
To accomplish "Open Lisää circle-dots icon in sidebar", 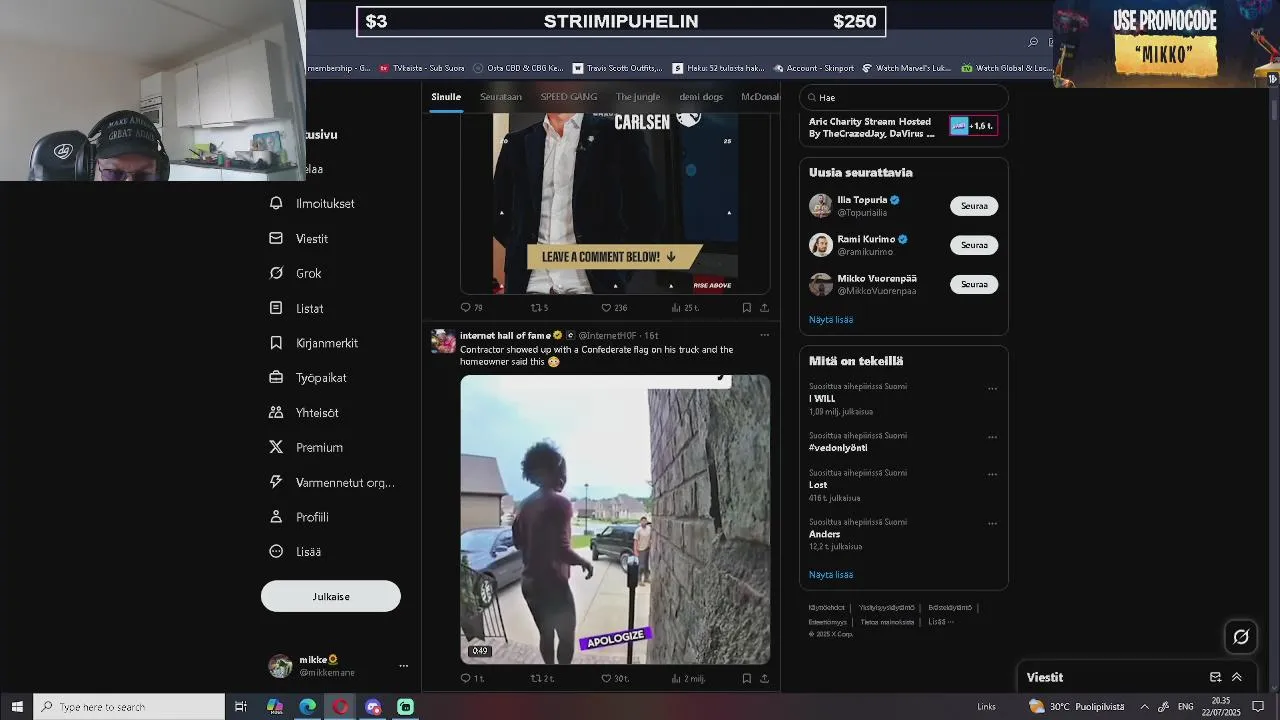I will (x=276, y=551).
